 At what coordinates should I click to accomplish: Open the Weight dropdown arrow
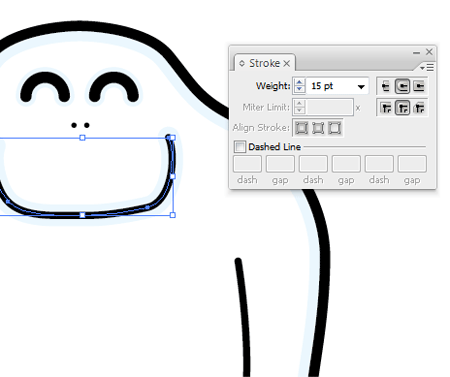361,87
